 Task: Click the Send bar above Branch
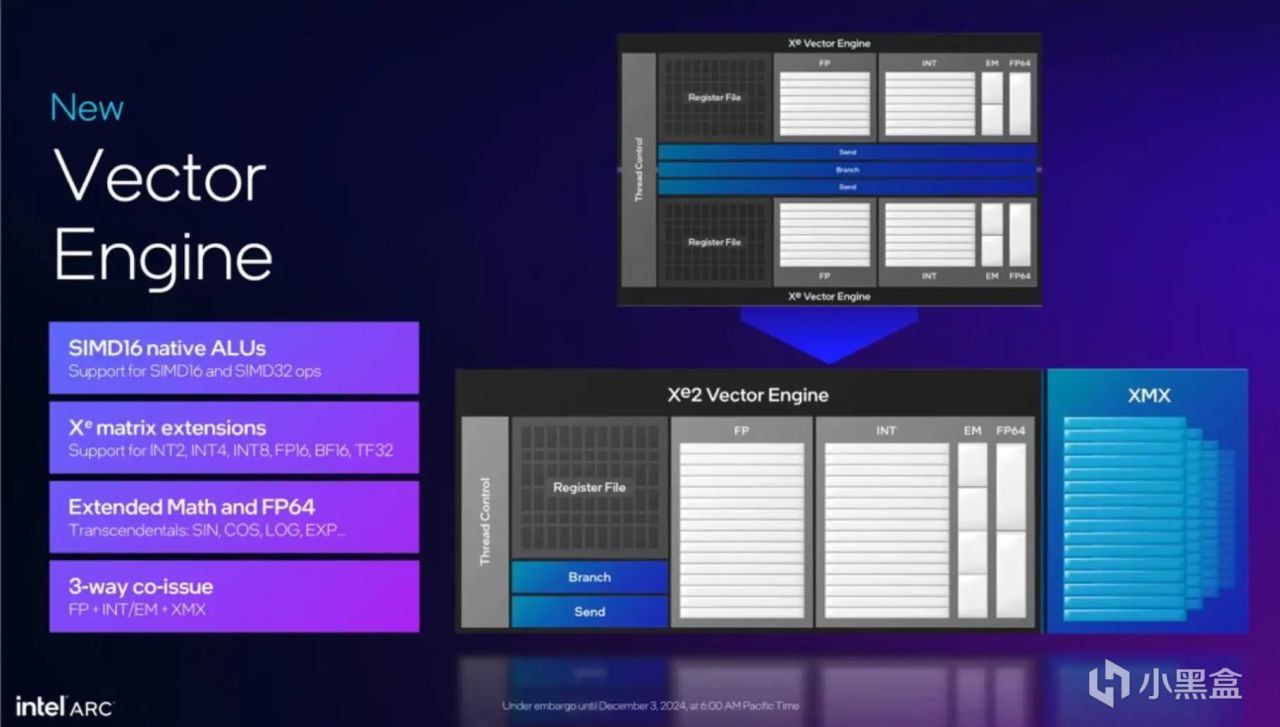pos(847,152)
